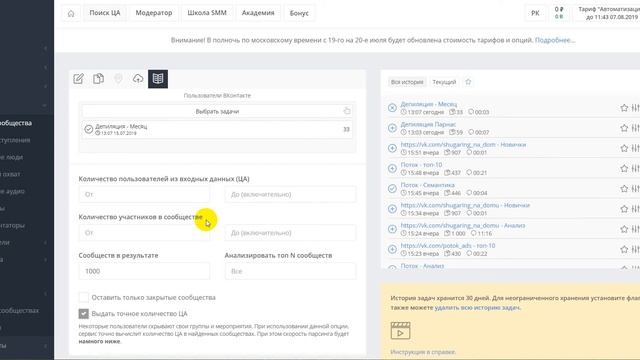Screen dimensions: 640x360
Task: Click удалить всю историю задач link
Action: 477,308
